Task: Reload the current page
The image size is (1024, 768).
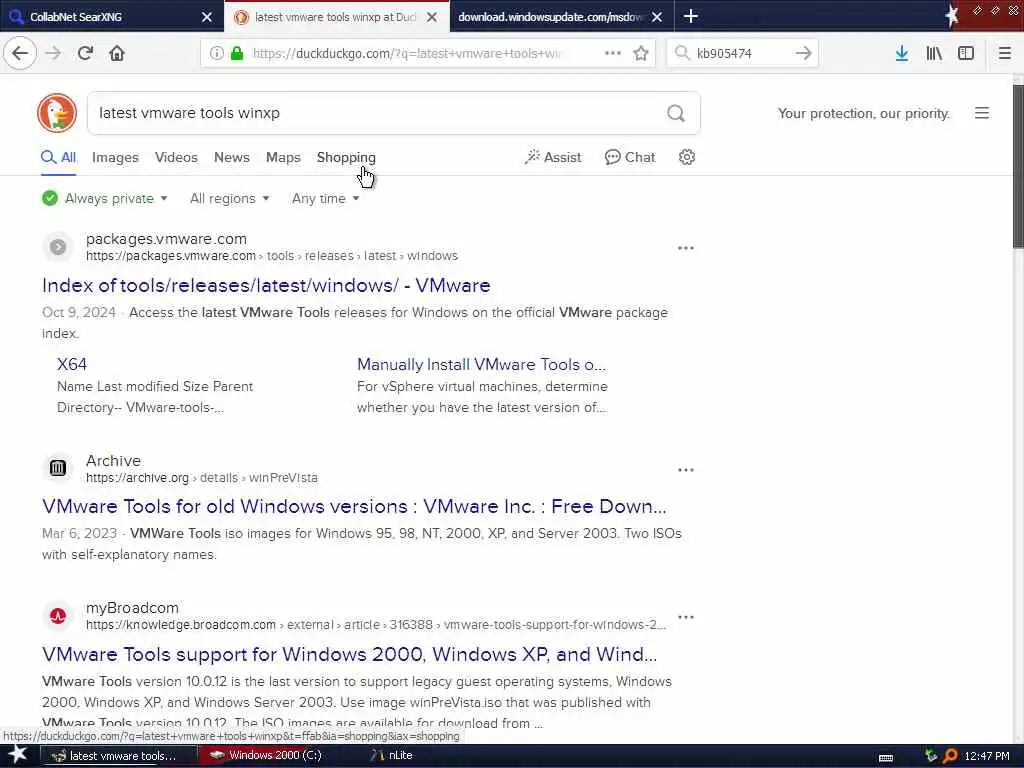Action: pyautogui.click(x=85, y=53)
